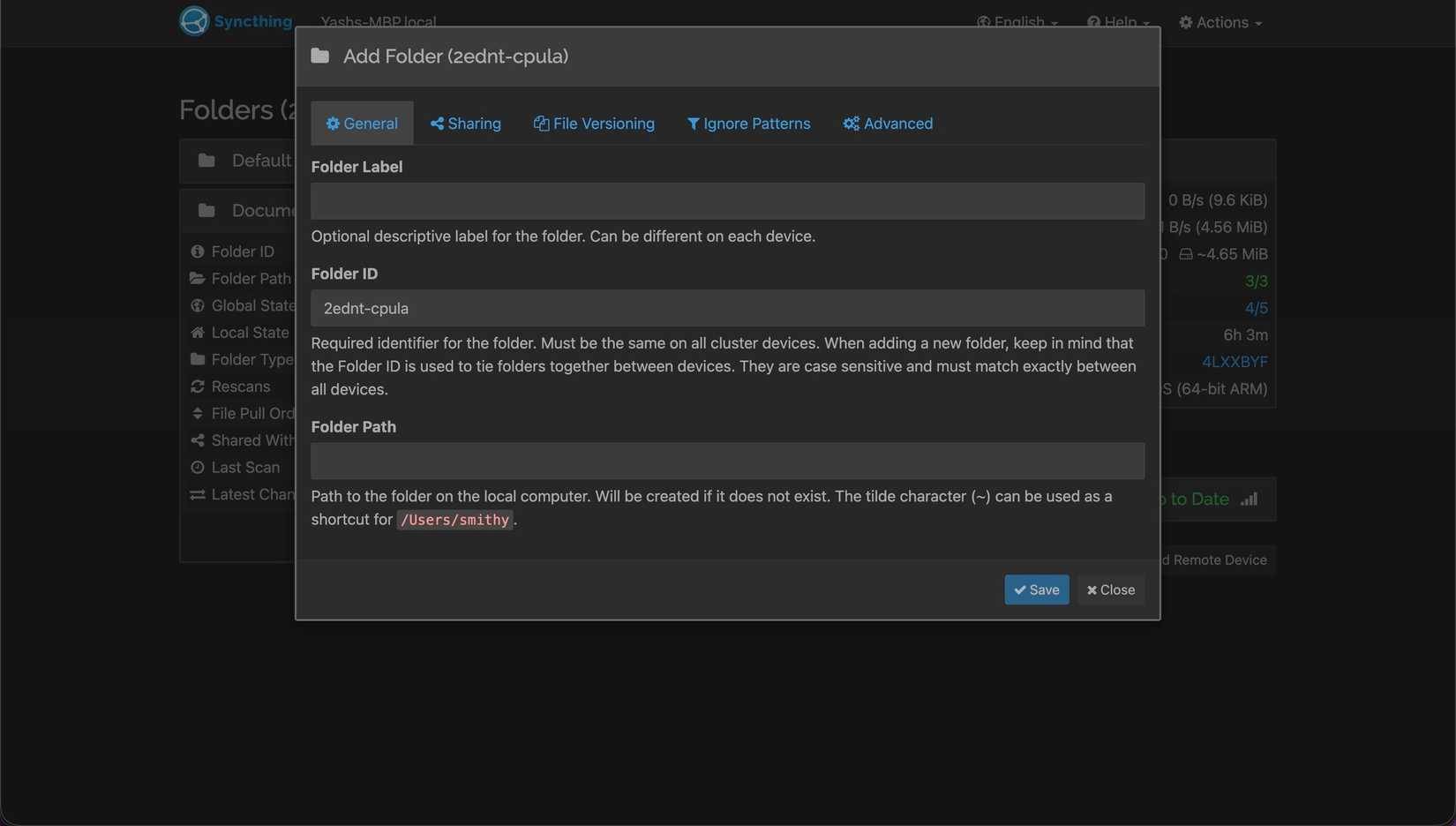Click the info icon beside Folder ID
This screenshot has height=826, width=1456.
click(x=197, y=251)
